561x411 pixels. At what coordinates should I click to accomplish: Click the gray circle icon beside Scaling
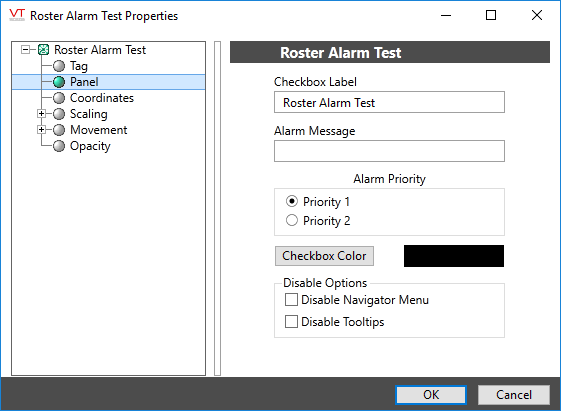(59, 114)
